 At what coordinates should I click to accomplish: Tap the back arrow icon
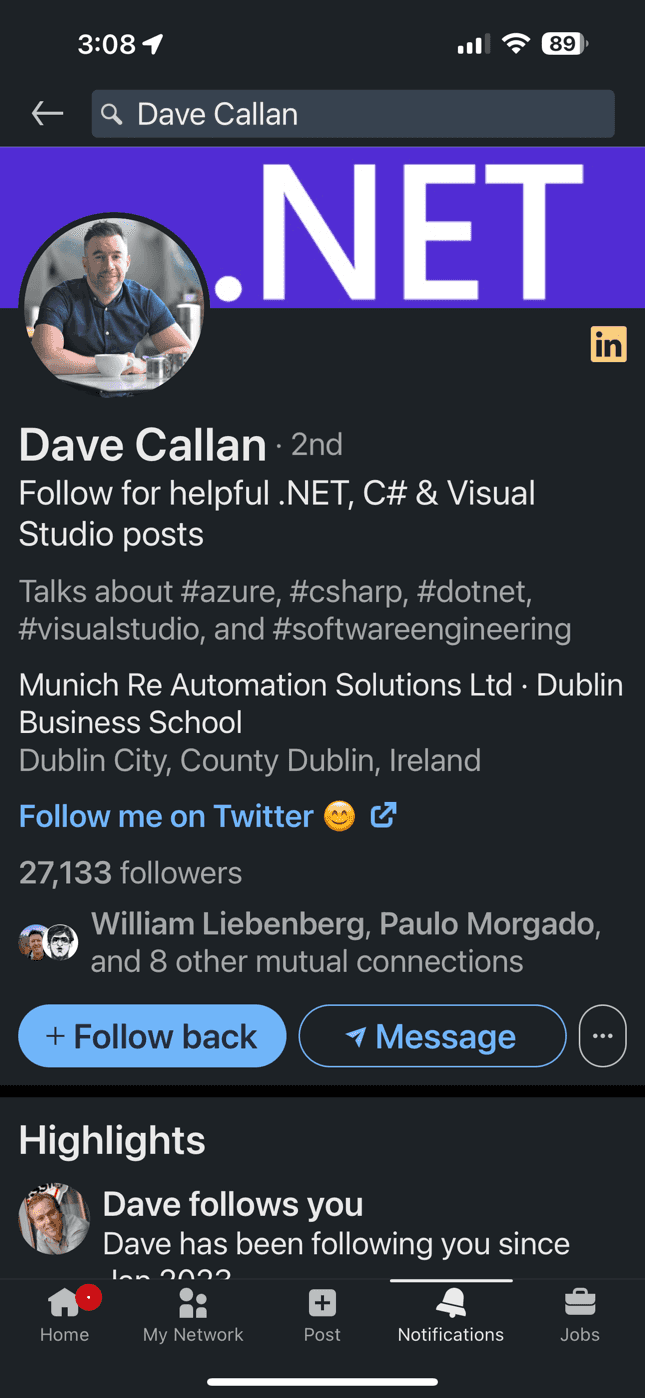click(x=47, y=114)
